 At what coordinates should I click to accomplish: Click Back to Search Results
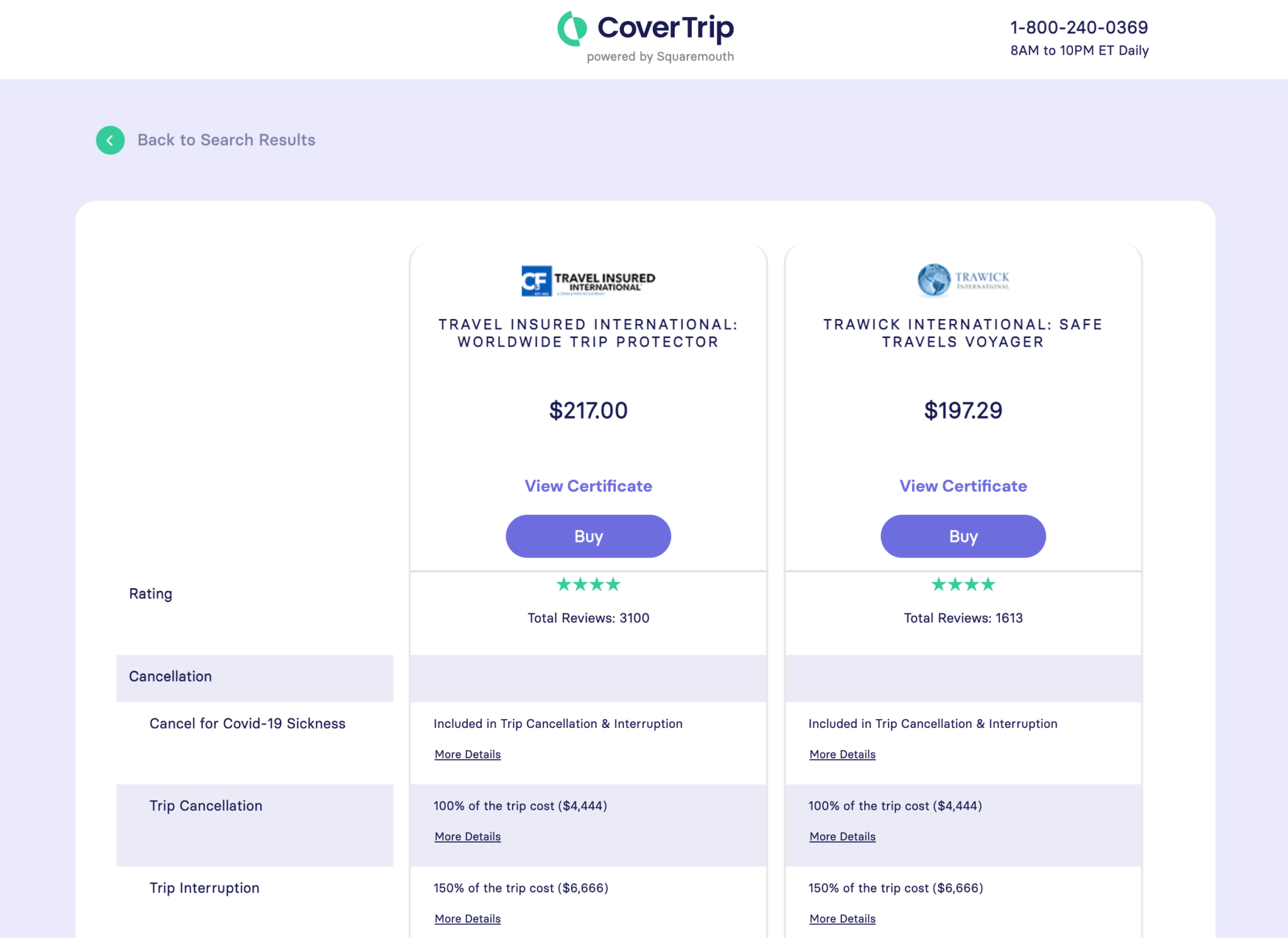click(x=226, y=140)
